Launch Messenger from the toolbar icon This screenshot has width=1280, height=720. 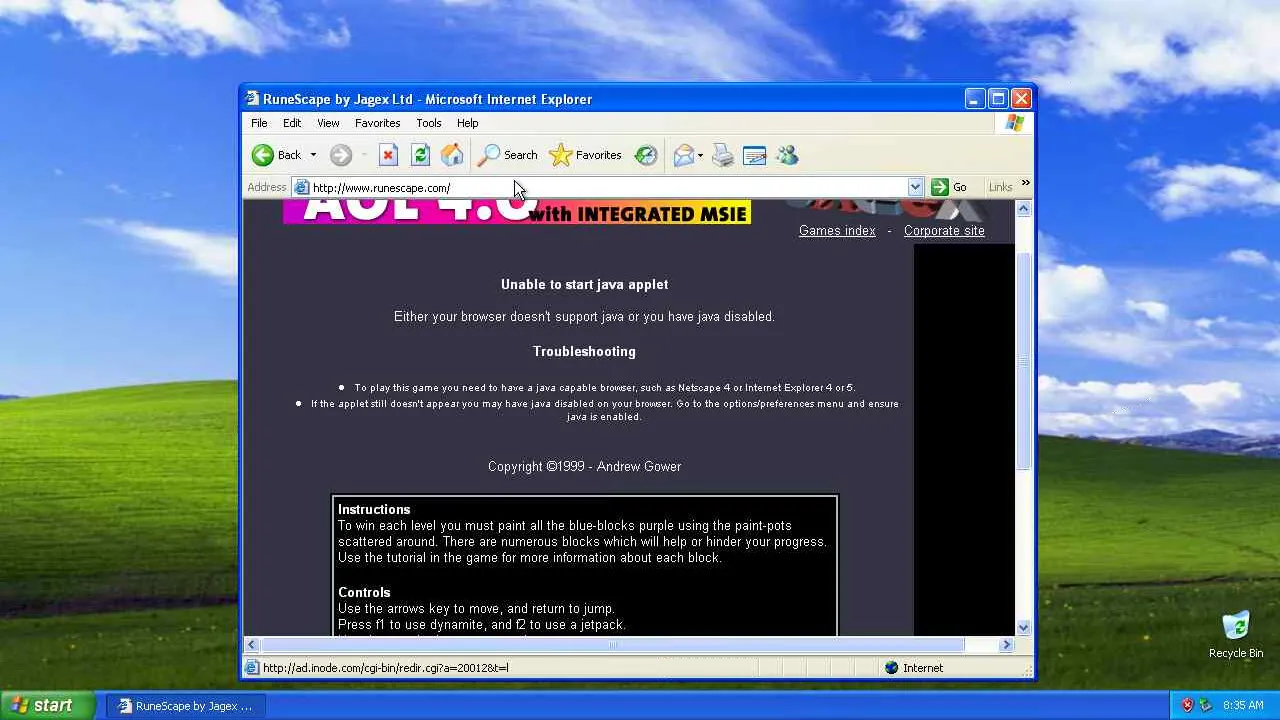tap(787, 155)
